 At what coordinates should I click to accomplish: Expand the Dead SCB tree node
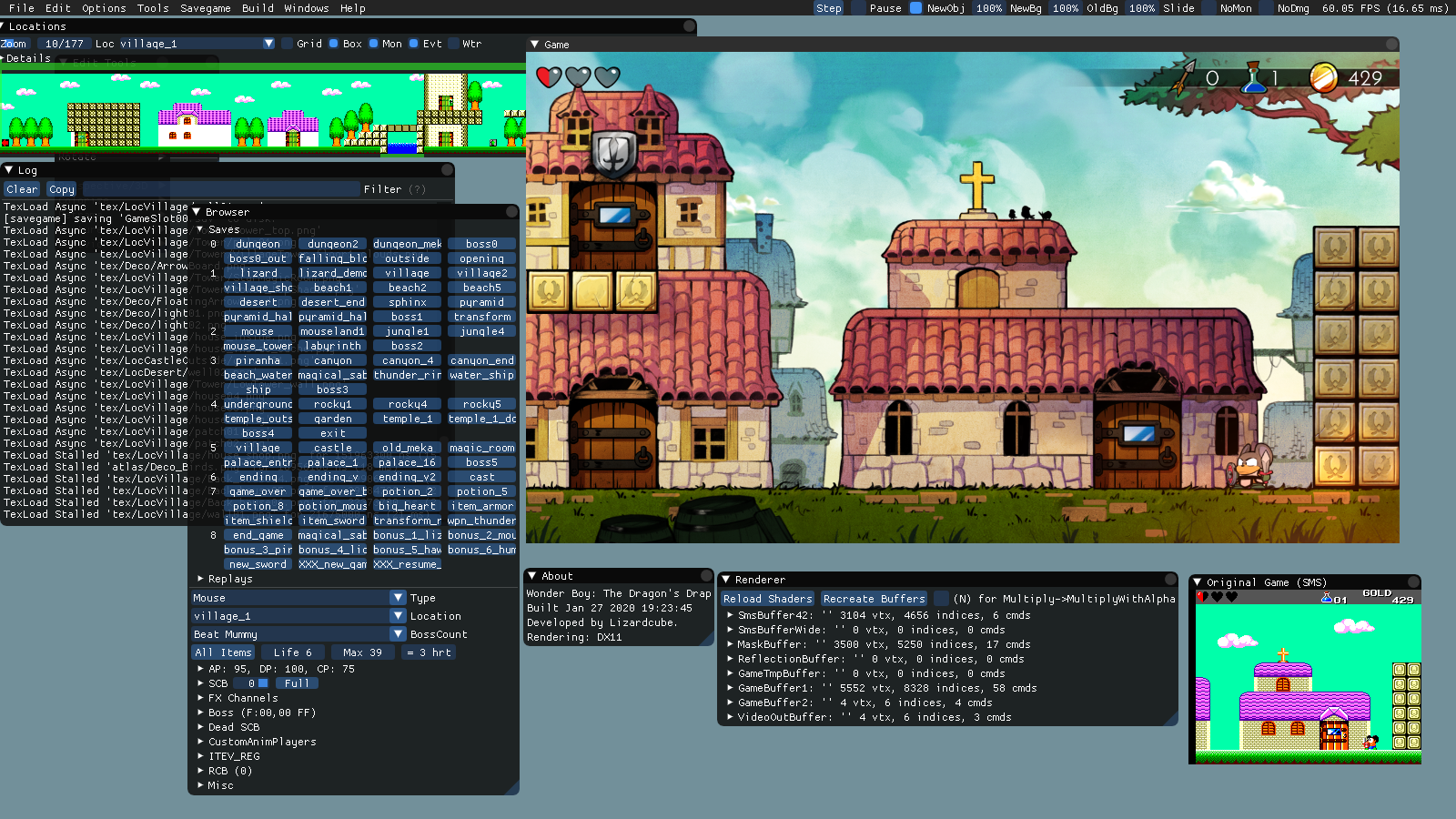coord(200,727)
